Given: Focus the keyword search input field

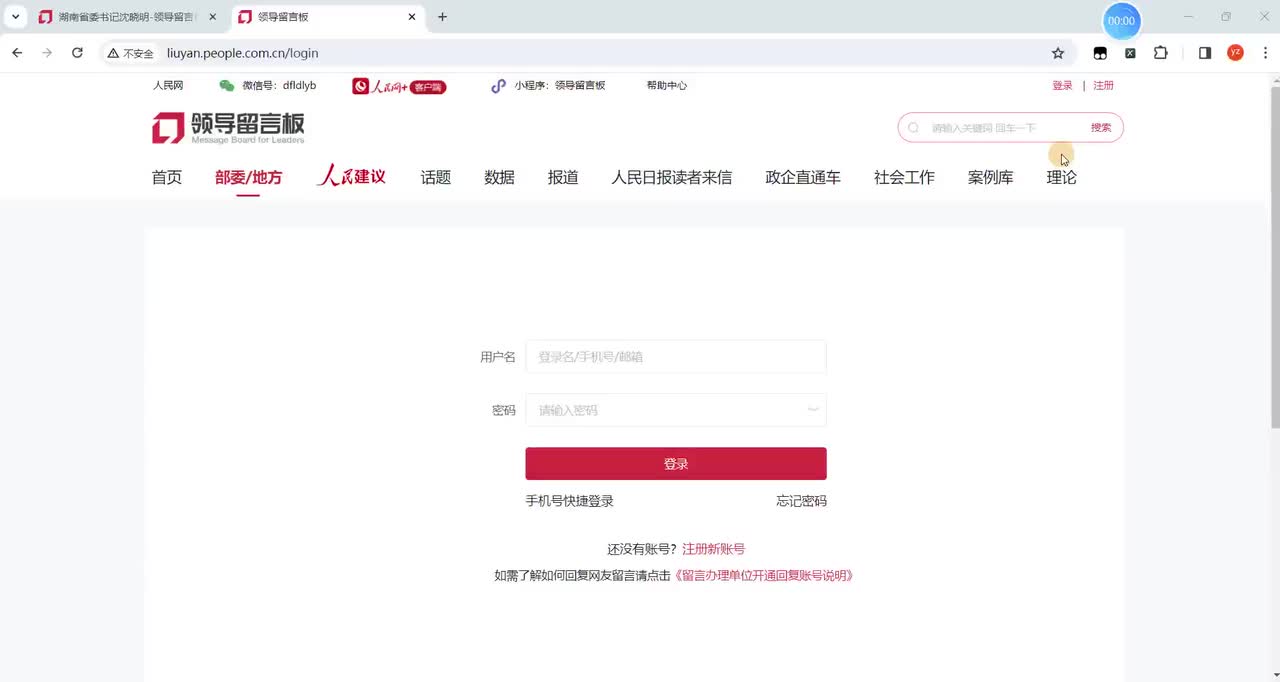Looking at the screenshot, I should 1005,128.
